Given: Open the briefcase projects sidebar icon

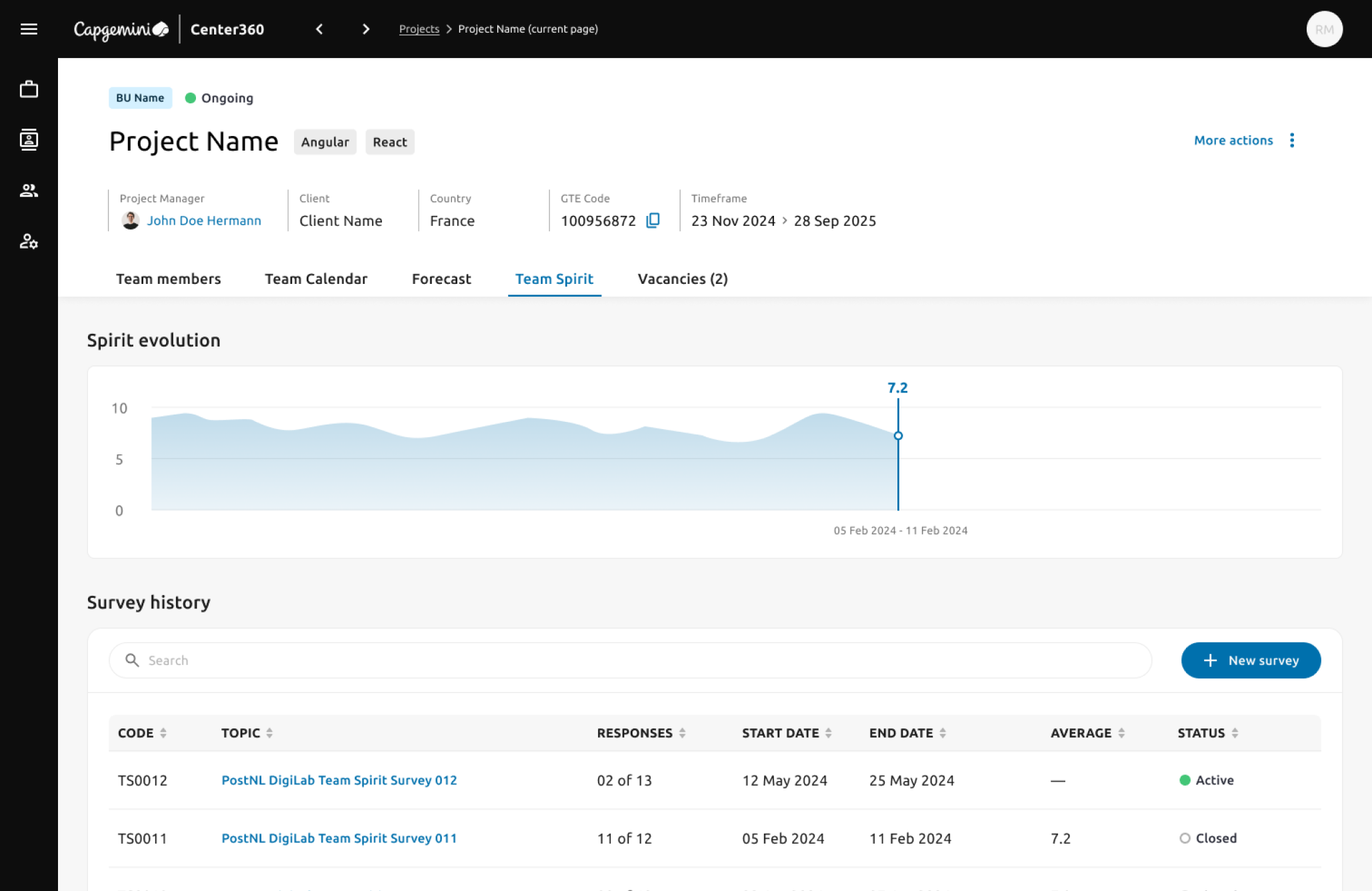Looking at the screenshot, I should coord(29,89).
